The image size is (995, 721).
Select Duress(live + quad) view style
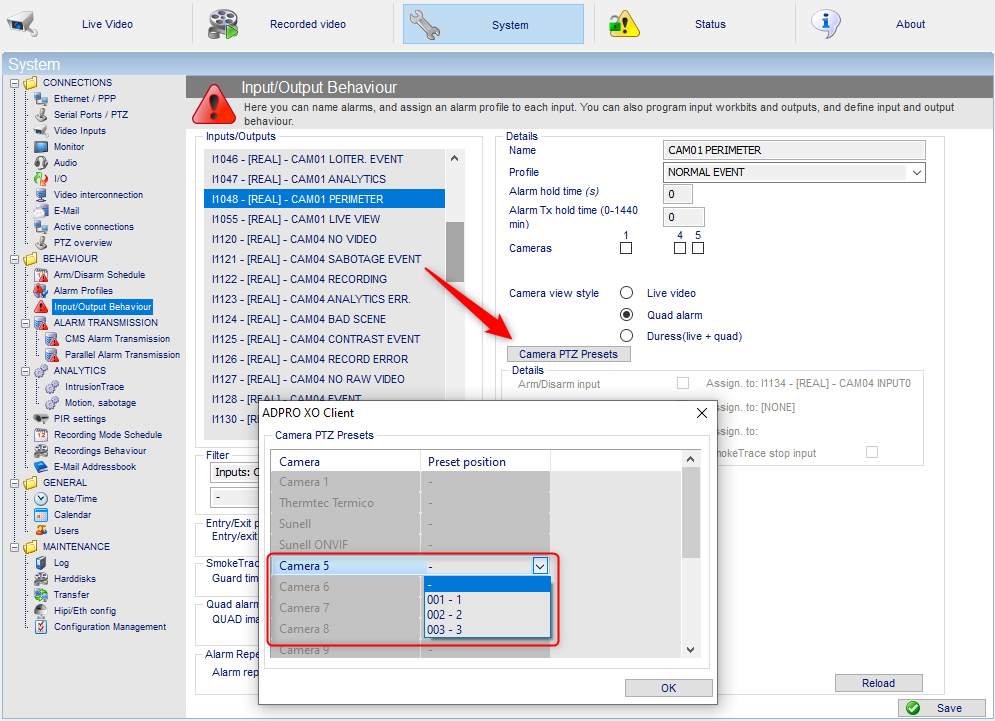tap(626, 336)
